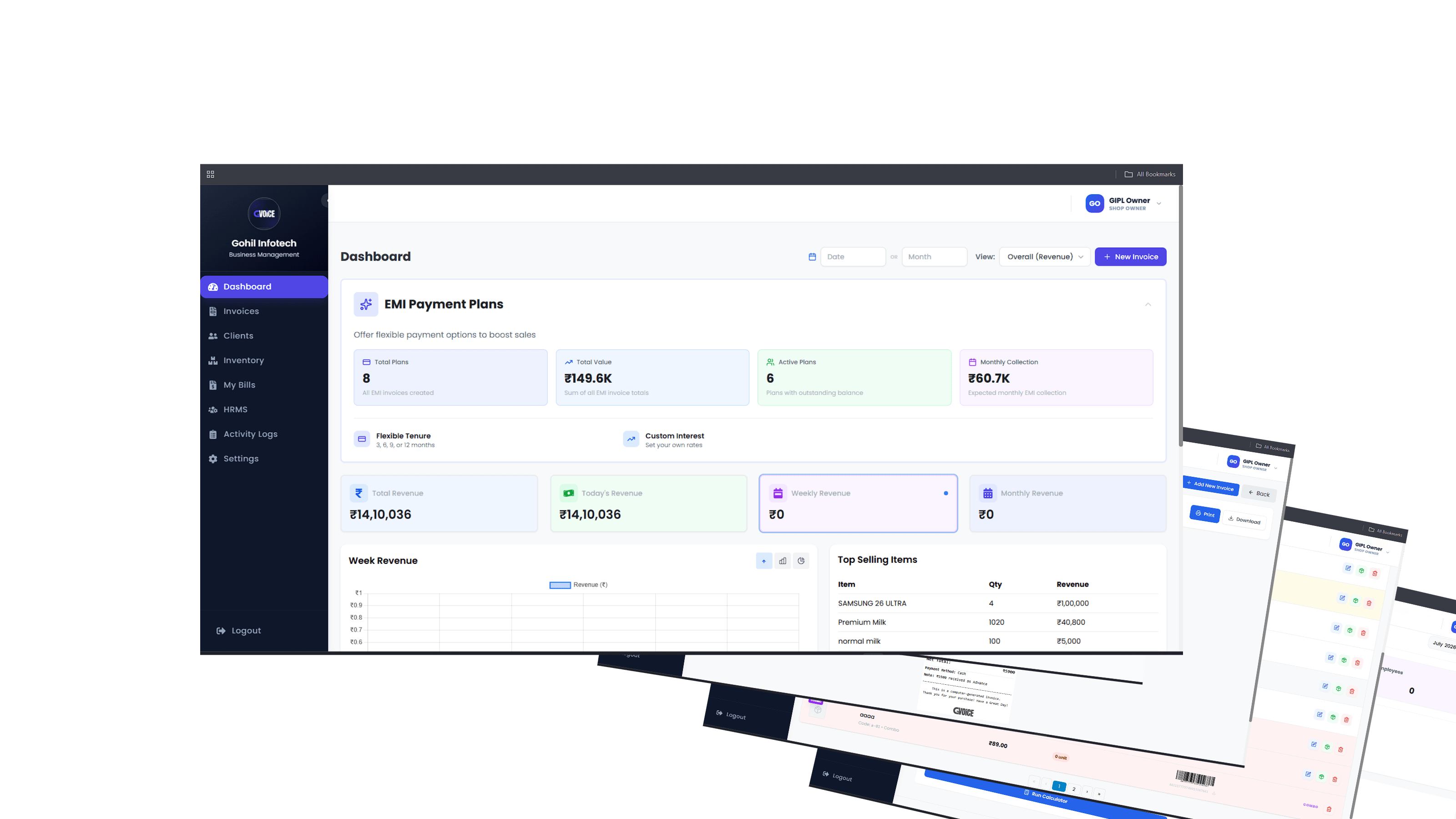Click the Custom Interest trend icon
Image resolution: width=1456 pixels, height=819 pixels.
tap(631, 439)
